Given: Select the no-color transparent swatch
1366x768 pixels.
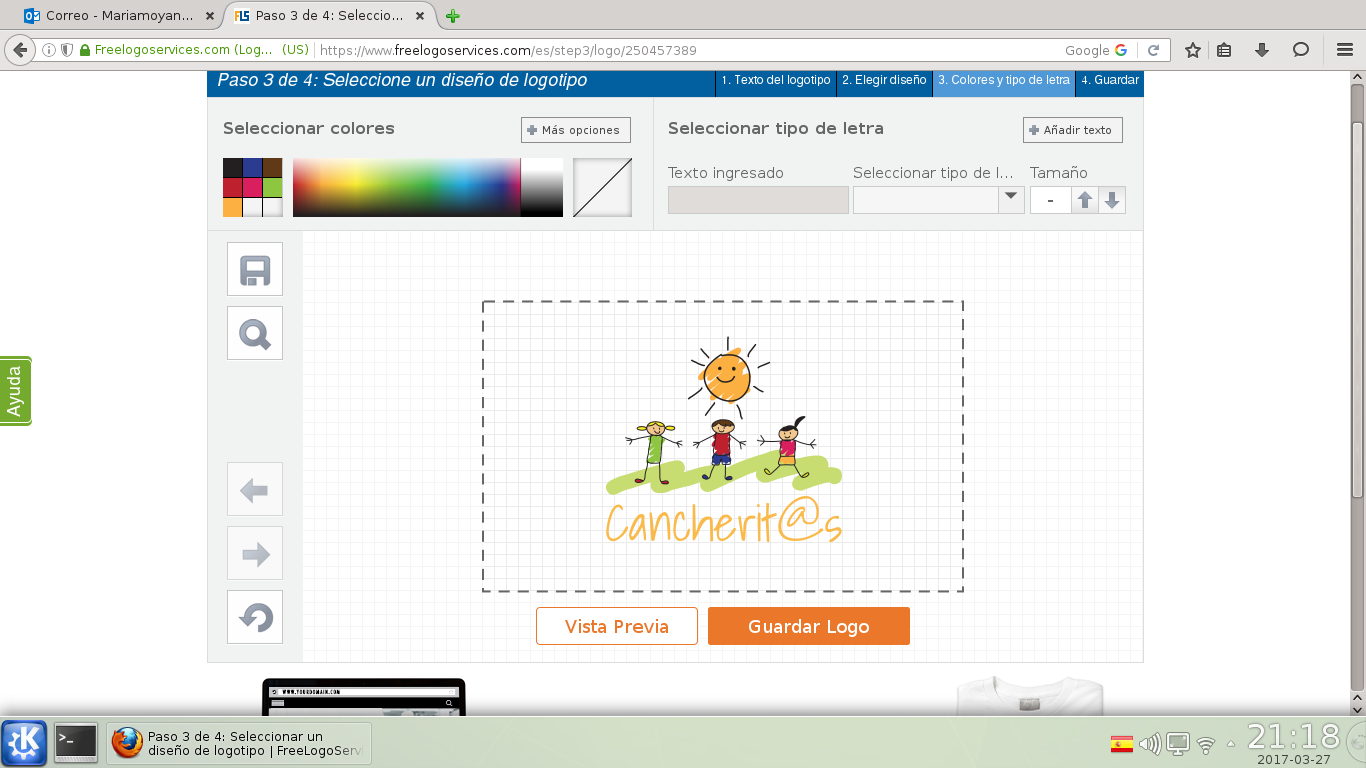Looking at the screenshot, I should pyautogui.click(x=602, y=187).
